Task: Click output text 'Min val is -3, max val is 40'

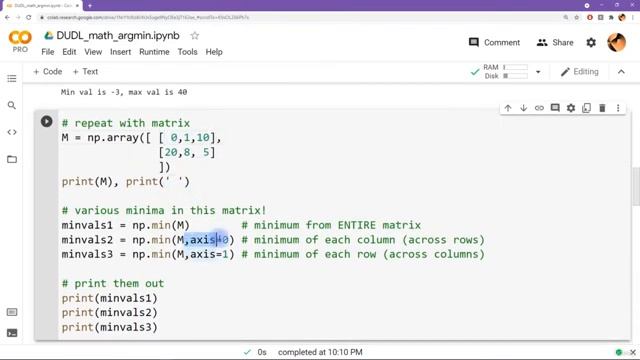Action: click(x=124, y=92)
